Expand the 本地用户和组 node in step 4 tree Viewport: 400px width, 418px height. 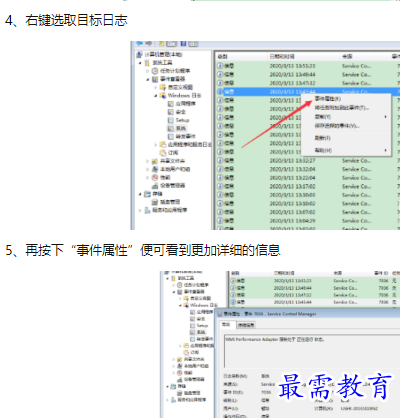point(148,169)
